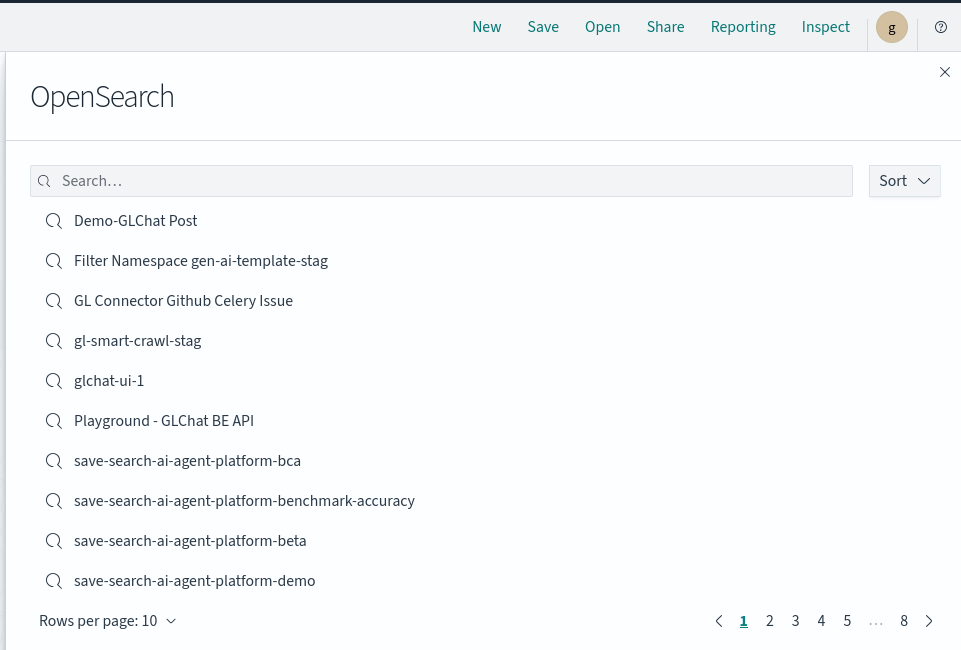This screenshot has width=961, height=650.
Task: Click Save in the top navigation
Action: point(543,27)
